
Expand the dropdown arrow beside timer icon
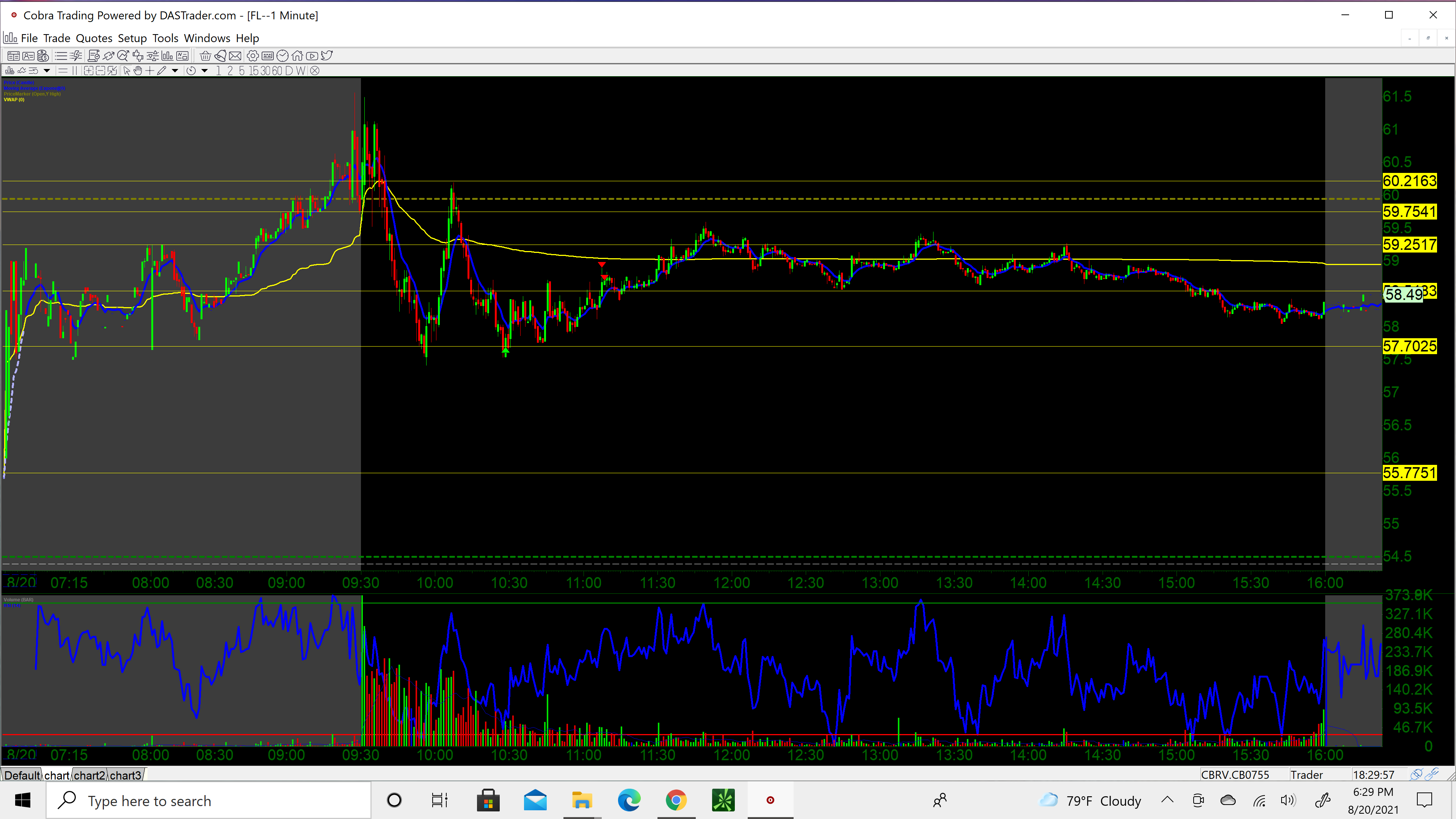click(205, 71)
